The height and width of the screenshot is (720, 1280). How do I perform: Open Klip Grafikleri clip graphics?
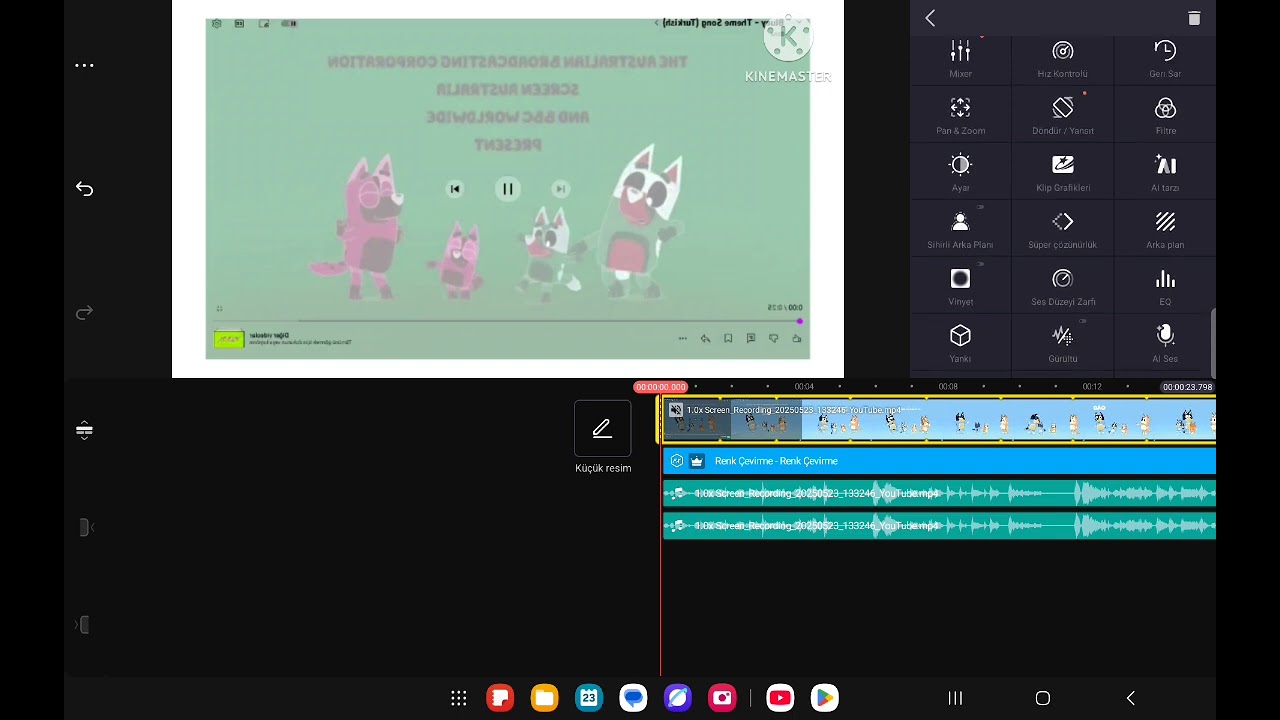(1062, 173)
